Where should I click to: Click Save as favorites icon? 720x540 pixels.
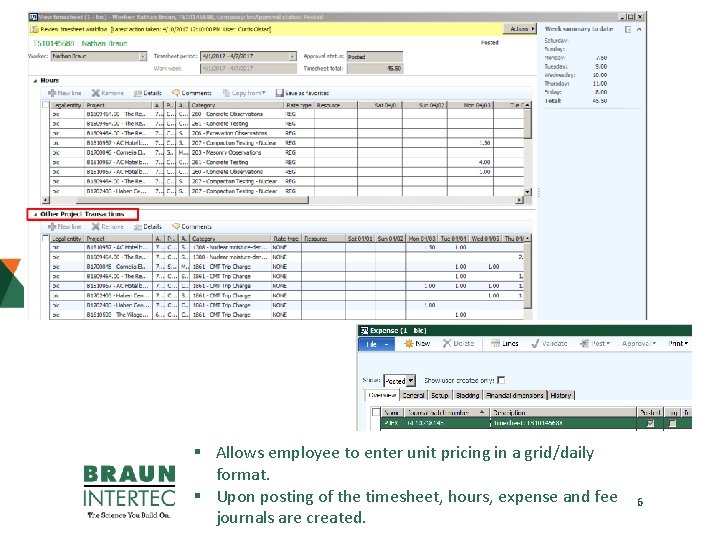point(280,93)
